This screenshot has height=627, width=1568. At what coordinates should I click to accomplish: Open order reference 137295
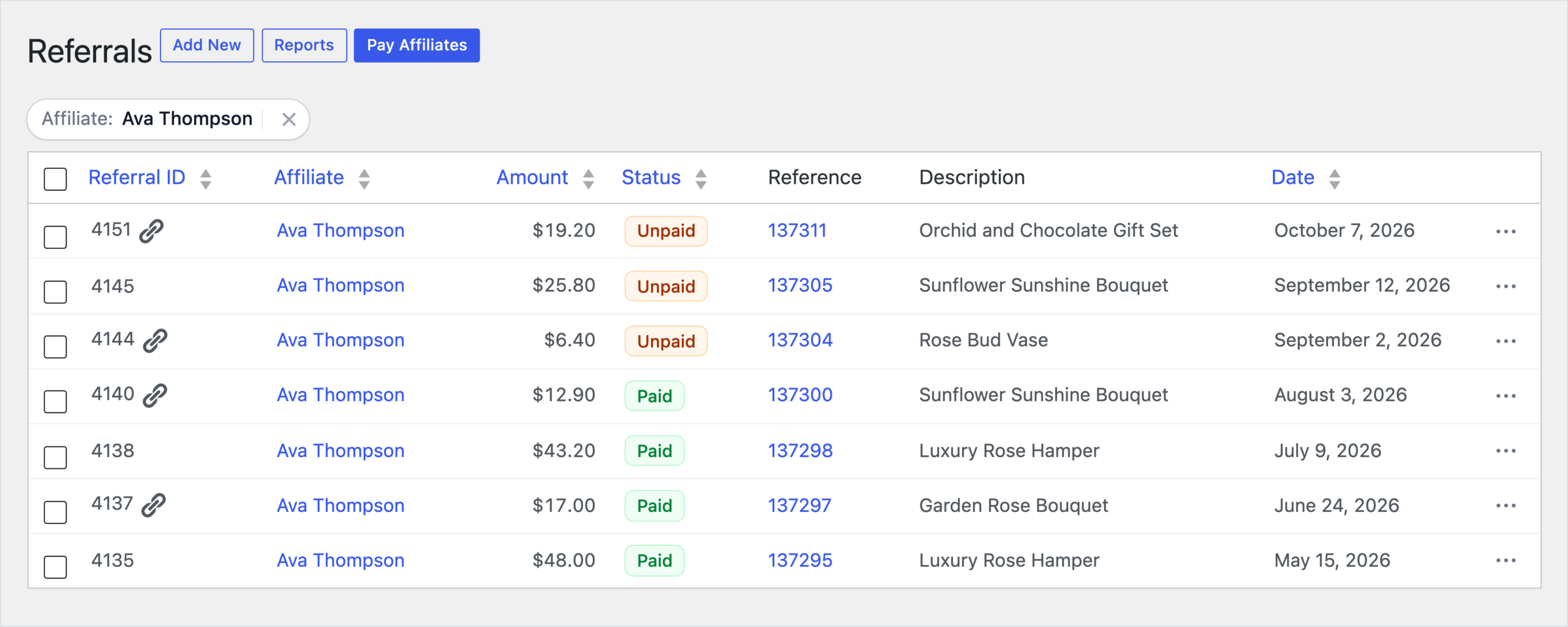tap(800, 560)
